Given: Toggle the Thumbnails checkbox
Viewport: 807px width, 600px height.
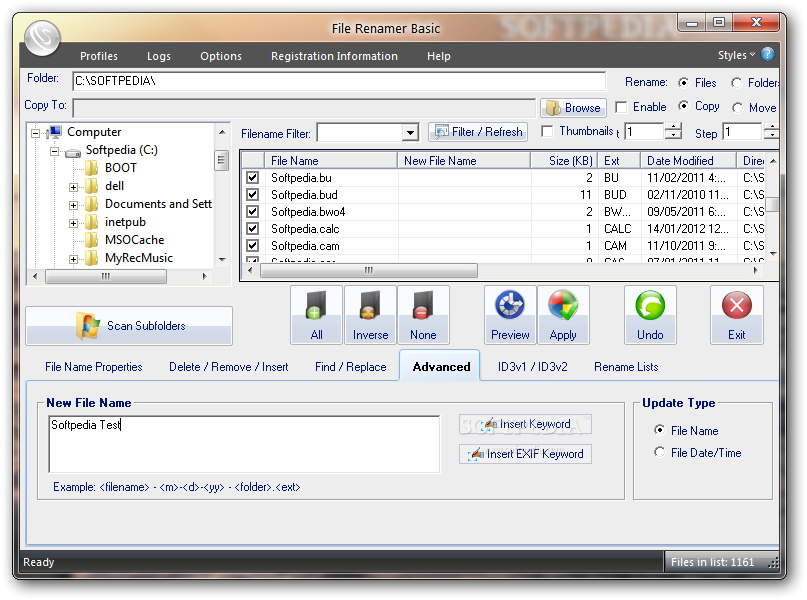Looking at the screenshot, I should (x=548, y=131).
